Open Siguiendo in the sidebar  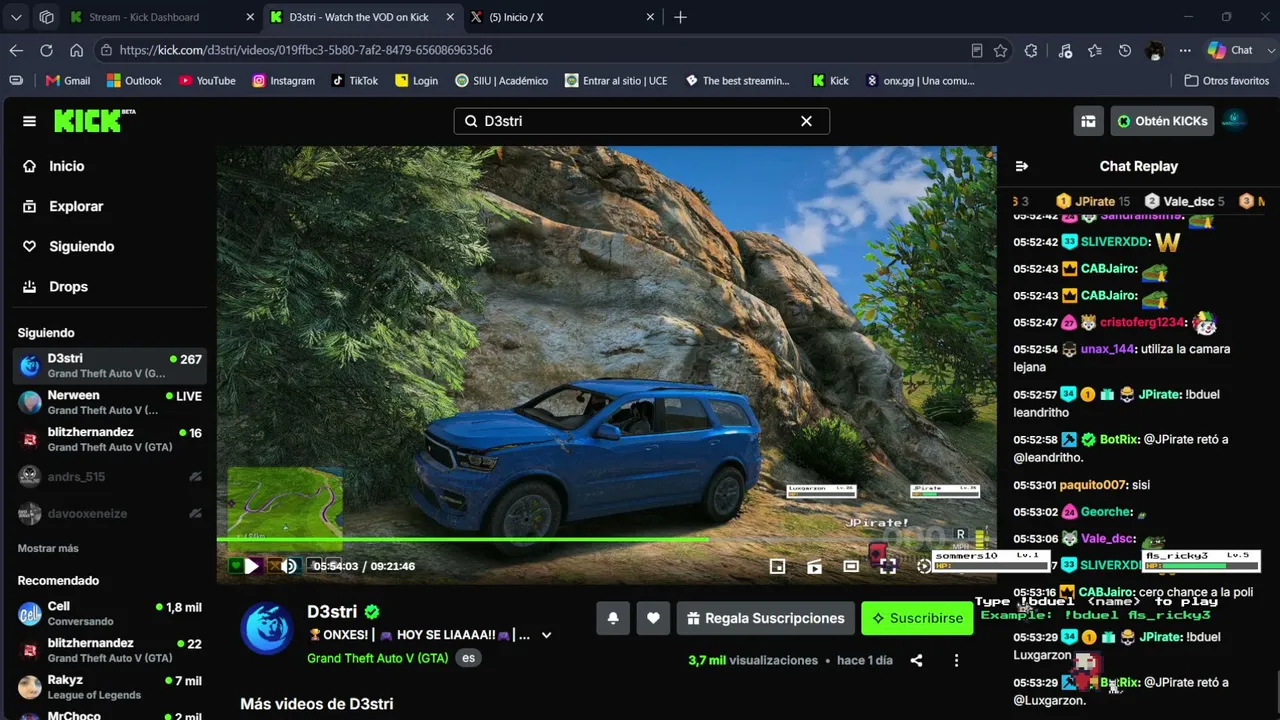[82, 246]
